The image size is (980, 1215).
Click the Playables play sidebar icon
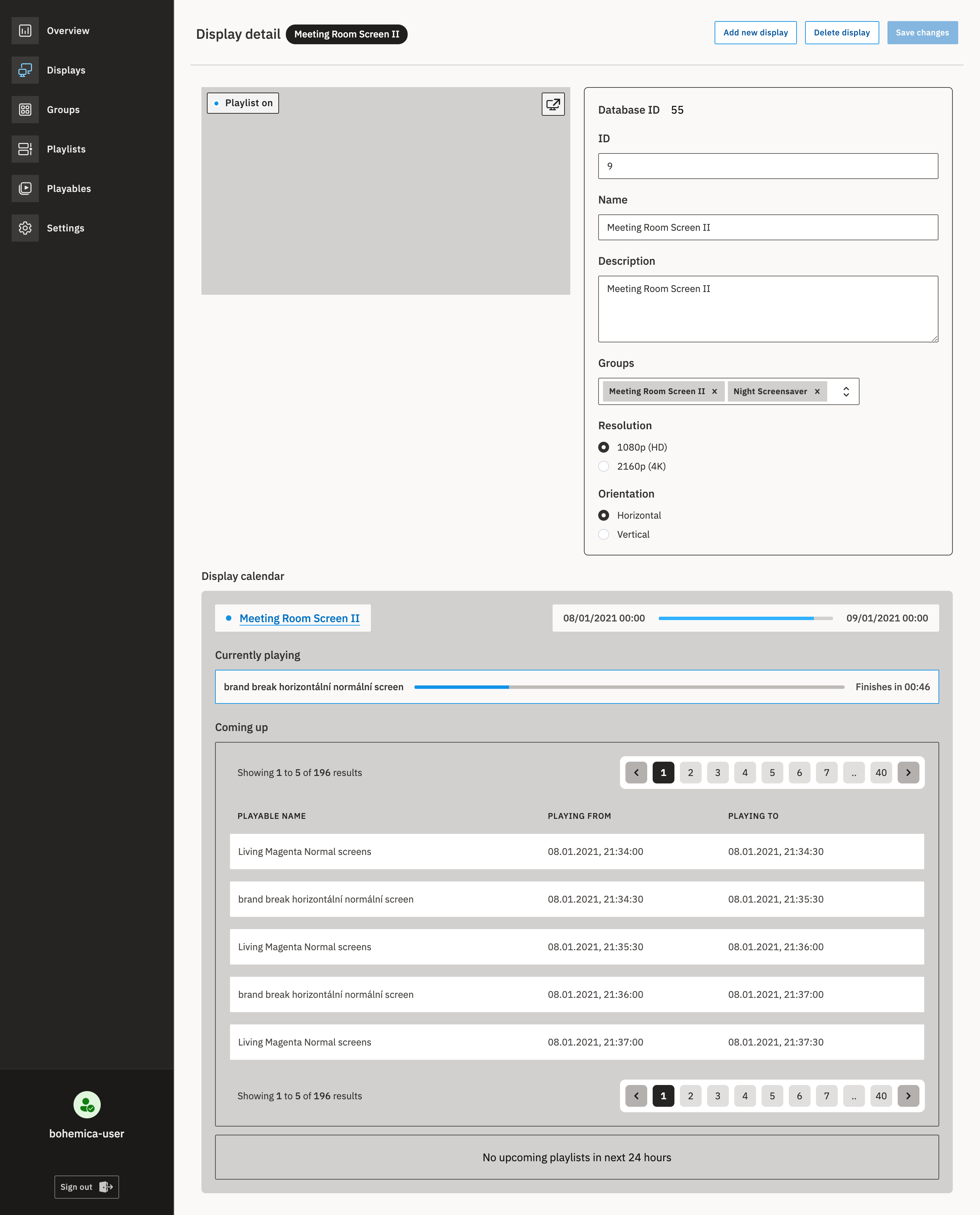click(25, 189)
